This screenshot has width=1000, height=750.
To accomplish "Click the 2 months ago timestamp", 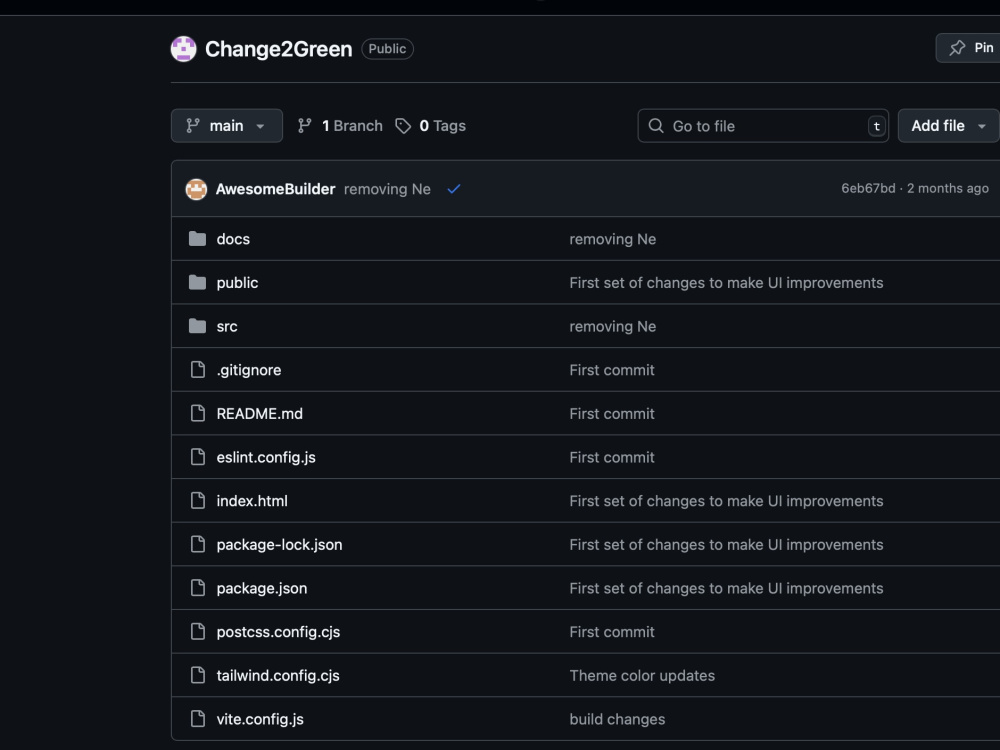I will (948, 188).
